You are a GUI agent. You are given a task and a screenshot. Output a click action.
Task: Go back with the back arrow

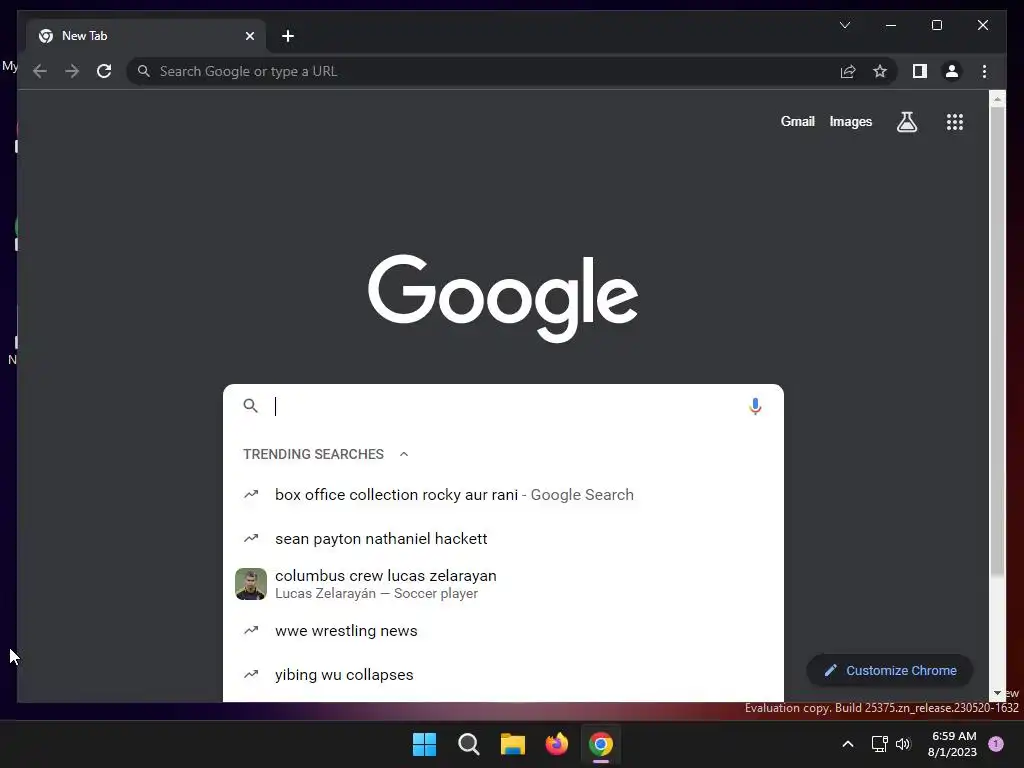[40, 71]
